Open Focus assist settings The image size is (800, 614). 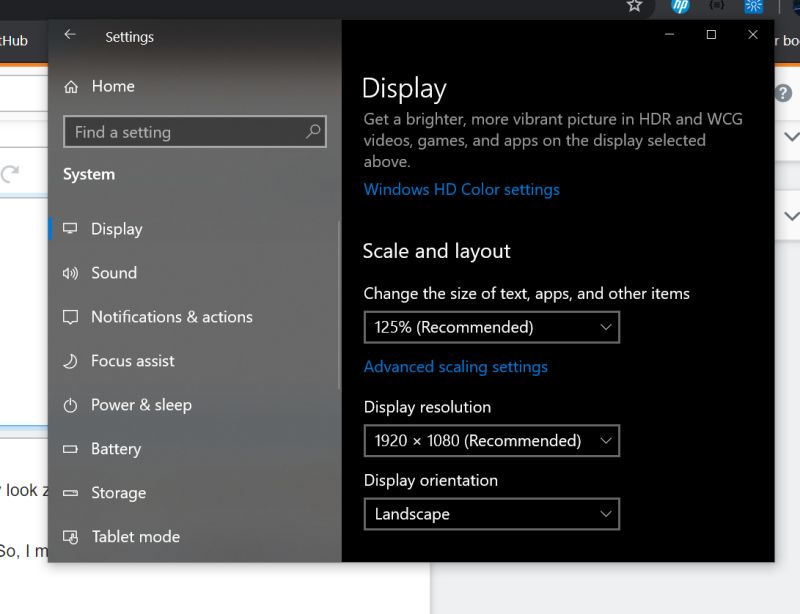pos(195,361)
